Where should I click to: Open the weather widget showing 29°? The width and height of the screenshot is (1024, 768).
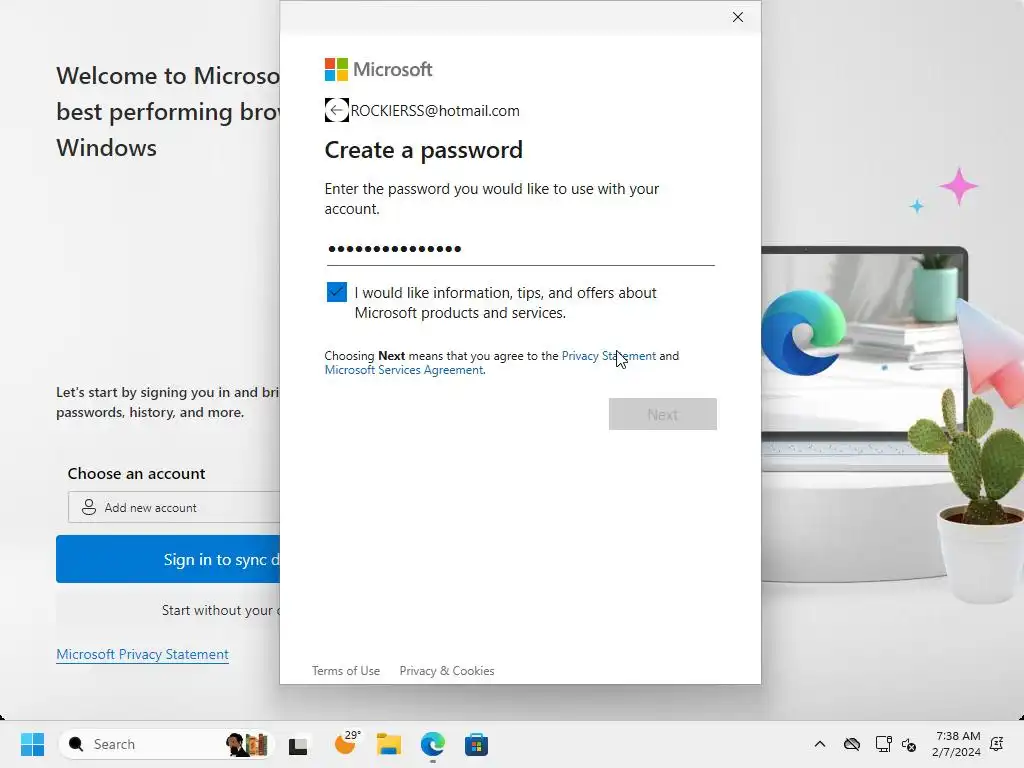[x=347, y=743]
